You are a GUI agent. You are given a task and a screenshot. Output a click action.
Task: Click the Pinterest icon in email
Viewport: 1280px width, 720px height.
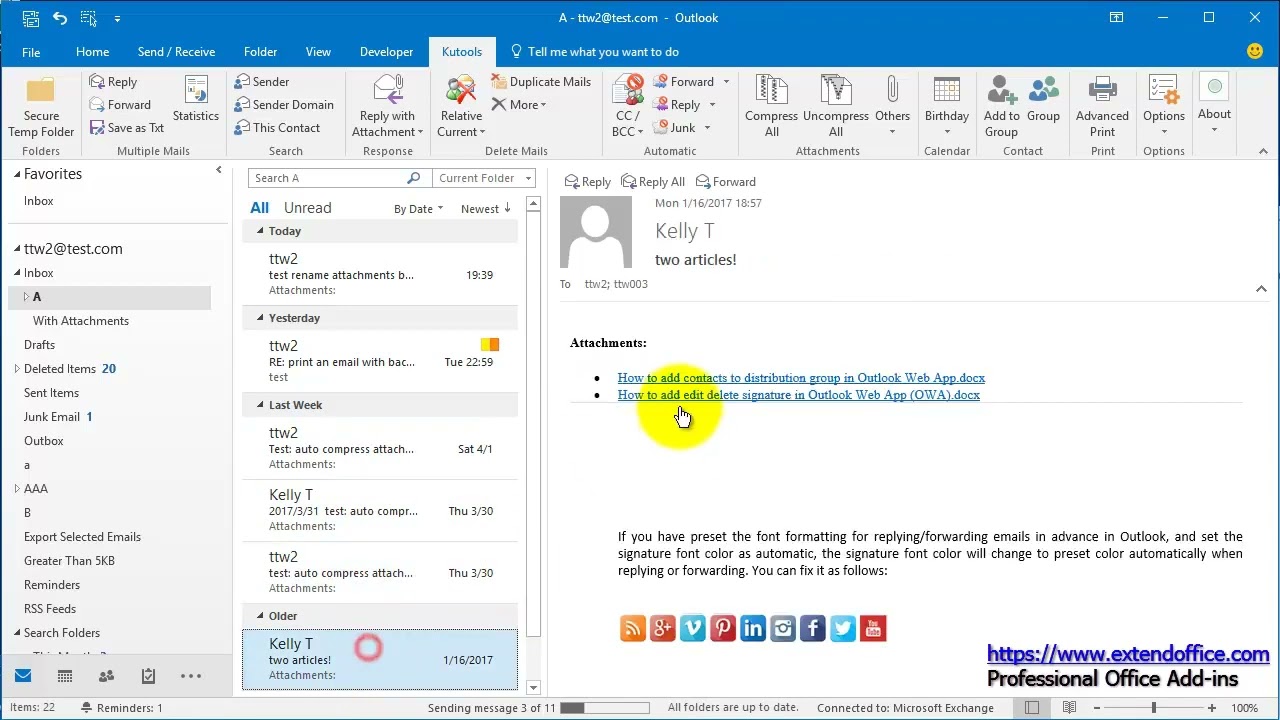coord(723,628)
